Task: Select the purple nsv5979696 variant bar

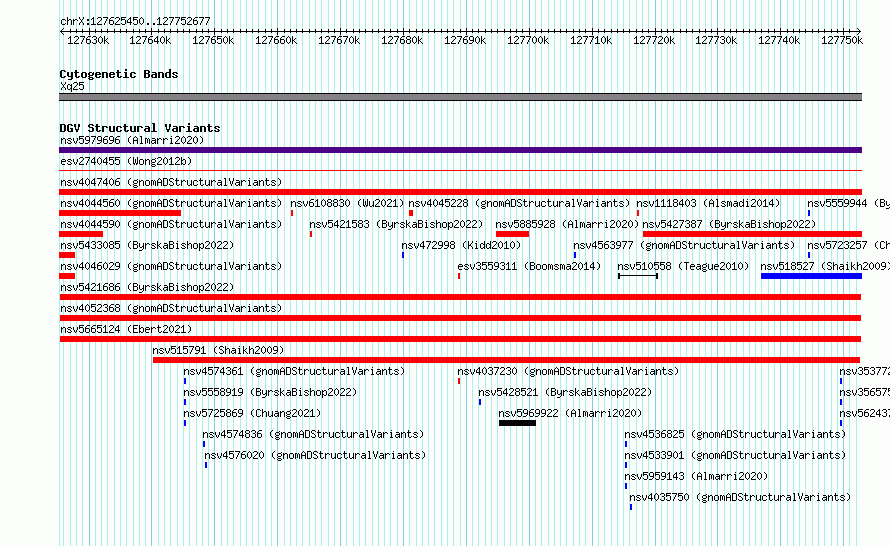Action: 460,150
